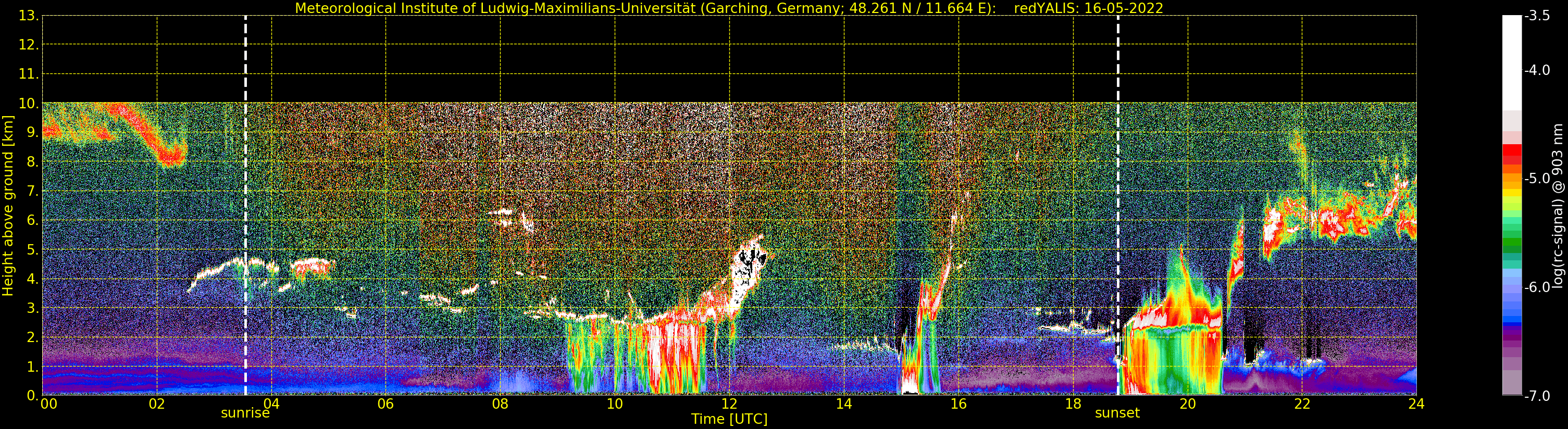Click the 'sunrise' label below the time axis

tap(245, 413)
